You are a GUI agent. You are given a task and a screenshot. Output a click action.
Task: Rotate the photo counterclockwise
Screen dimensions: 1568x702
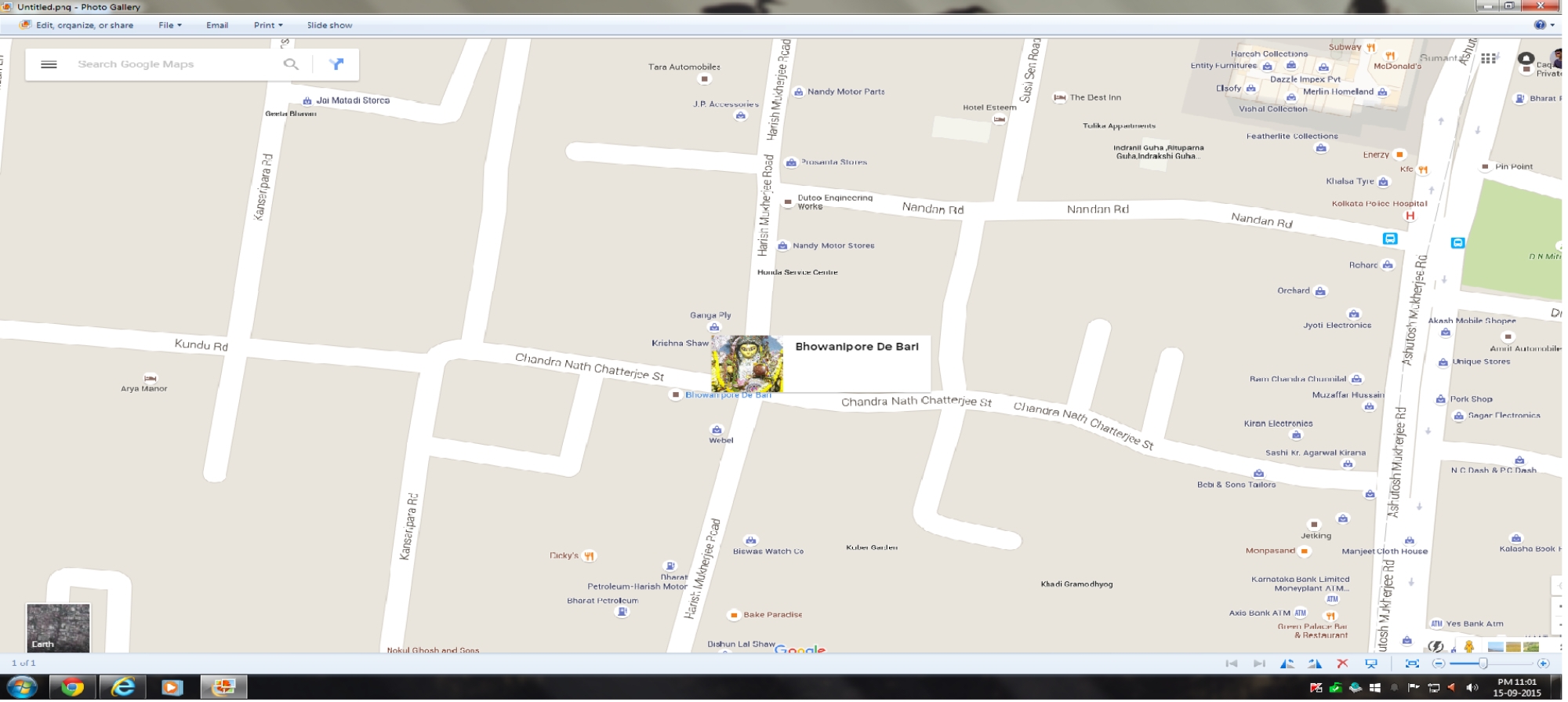(1287, 664)
